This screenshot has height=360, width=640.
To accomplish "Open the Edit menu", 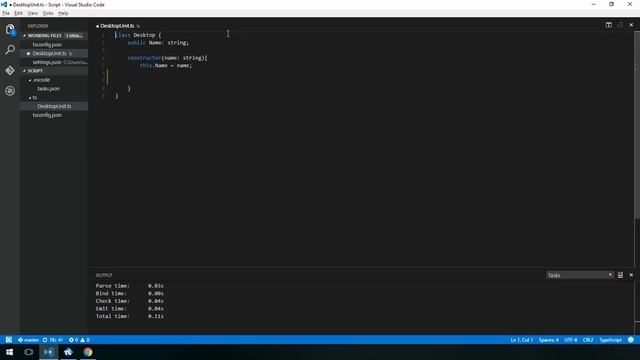I will (x=18, y=13).
